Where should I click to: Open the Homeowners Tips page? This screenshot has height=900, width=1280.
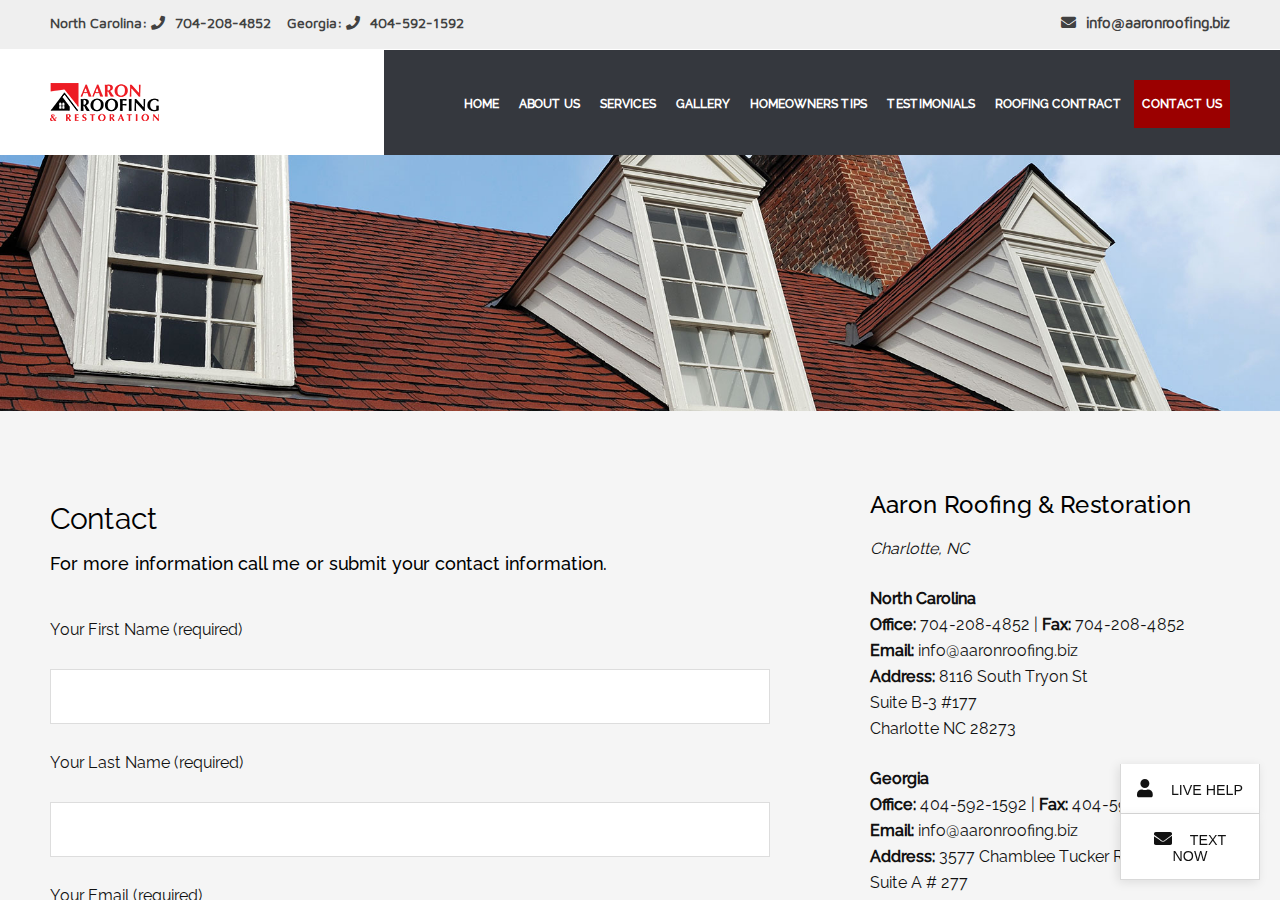click(808, 104)
